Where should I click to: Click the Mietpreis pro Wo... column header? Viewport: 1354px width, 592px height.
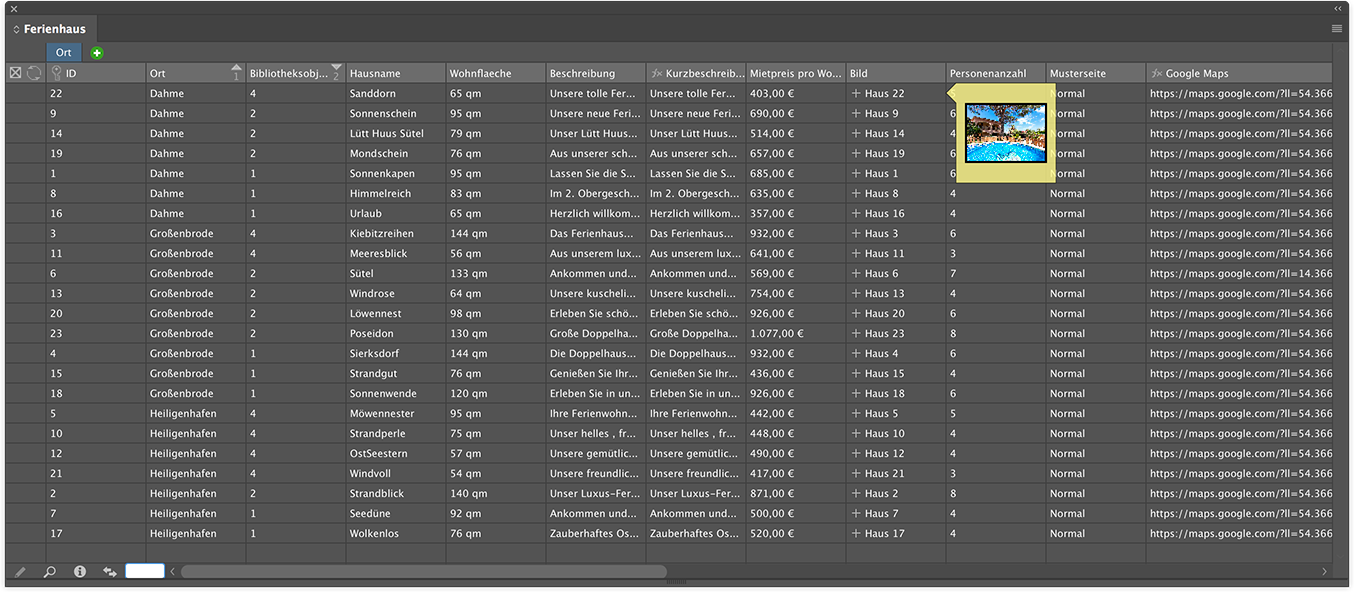point(795,73)
